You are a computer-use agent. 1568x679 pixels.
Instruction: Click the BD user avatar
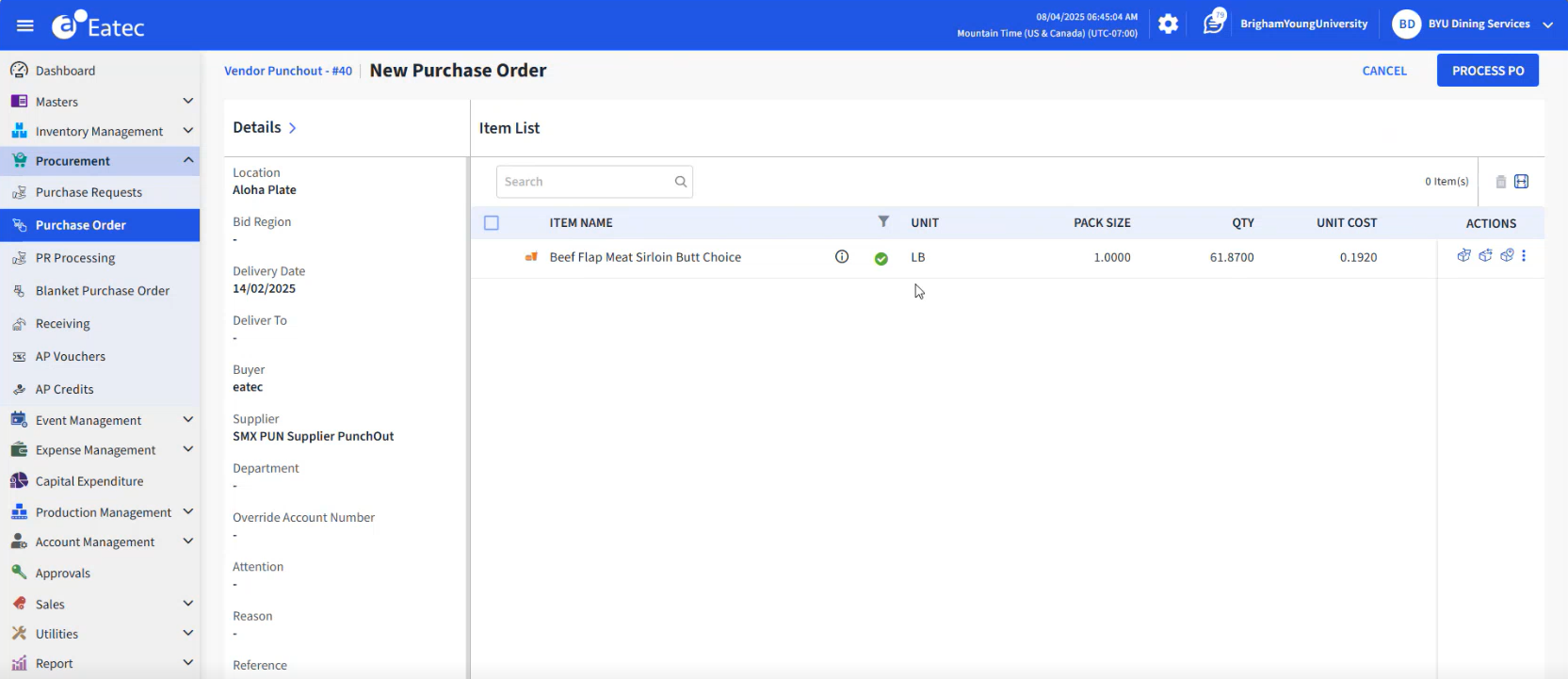coord(1406,24)
